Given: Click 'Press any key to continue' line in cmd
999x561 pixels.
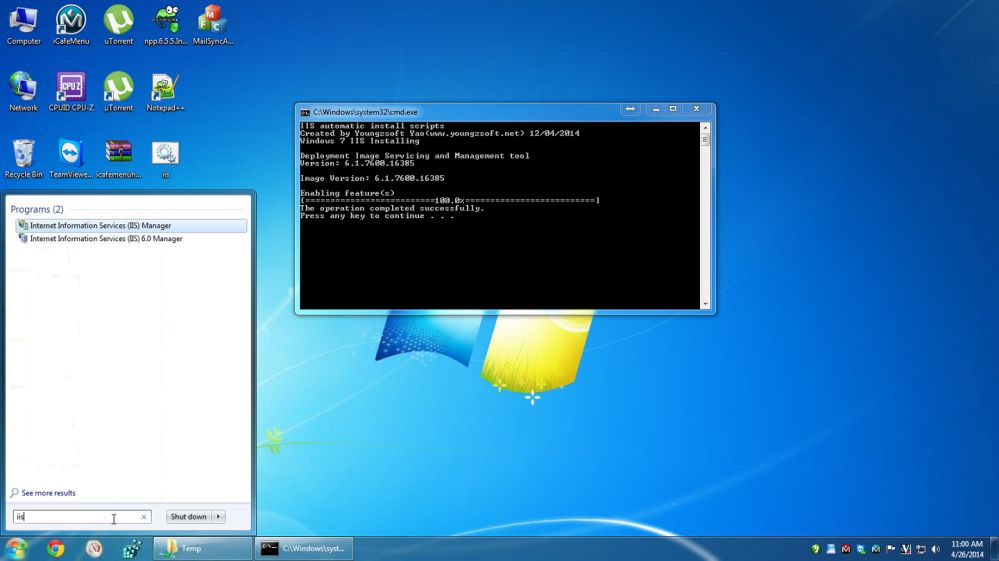Looking at the screenshot, I should click(377, 216).
